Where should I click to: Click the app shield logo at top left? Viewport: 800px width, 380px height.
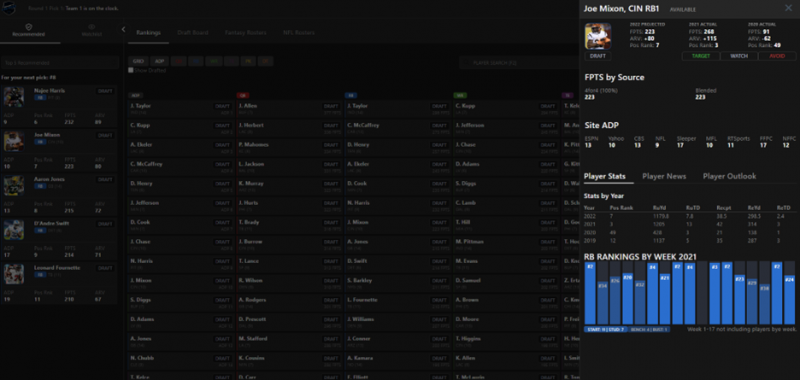click(9, 8)
